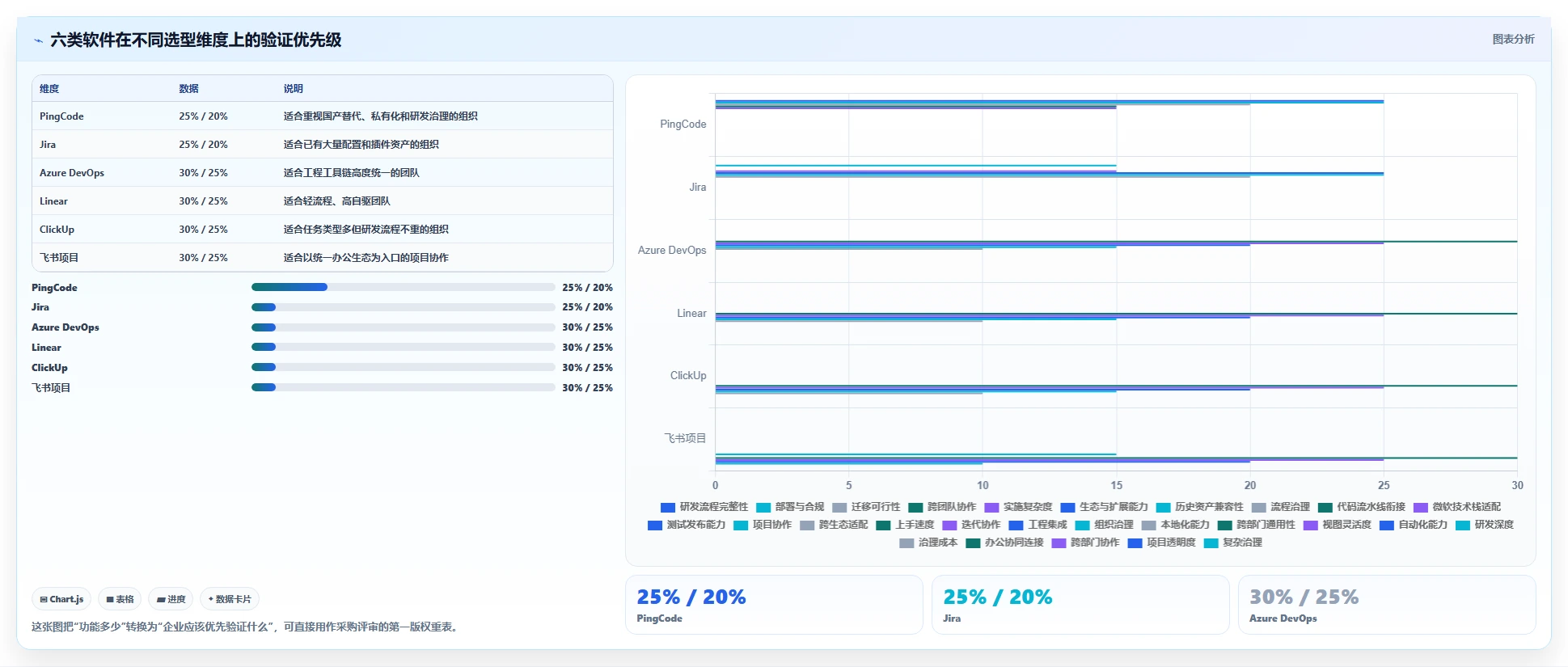This screenshot has width=1568, height=667.
Task: Click the title 六类软件在不同选型维度上的验证优先级
Action: [196, 40]
